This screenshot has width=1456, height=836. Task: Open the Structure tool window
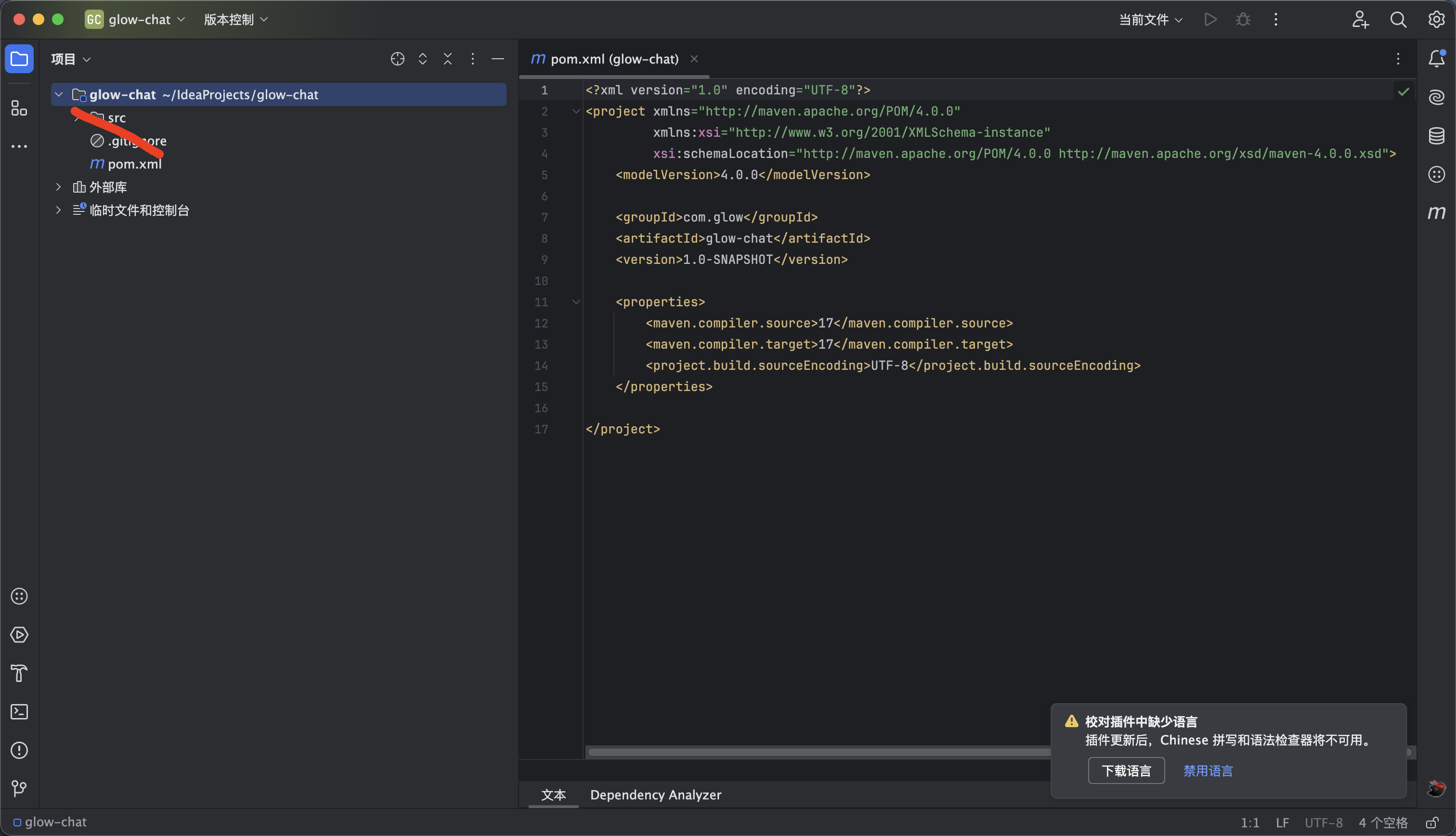click(x=19, y=108)
